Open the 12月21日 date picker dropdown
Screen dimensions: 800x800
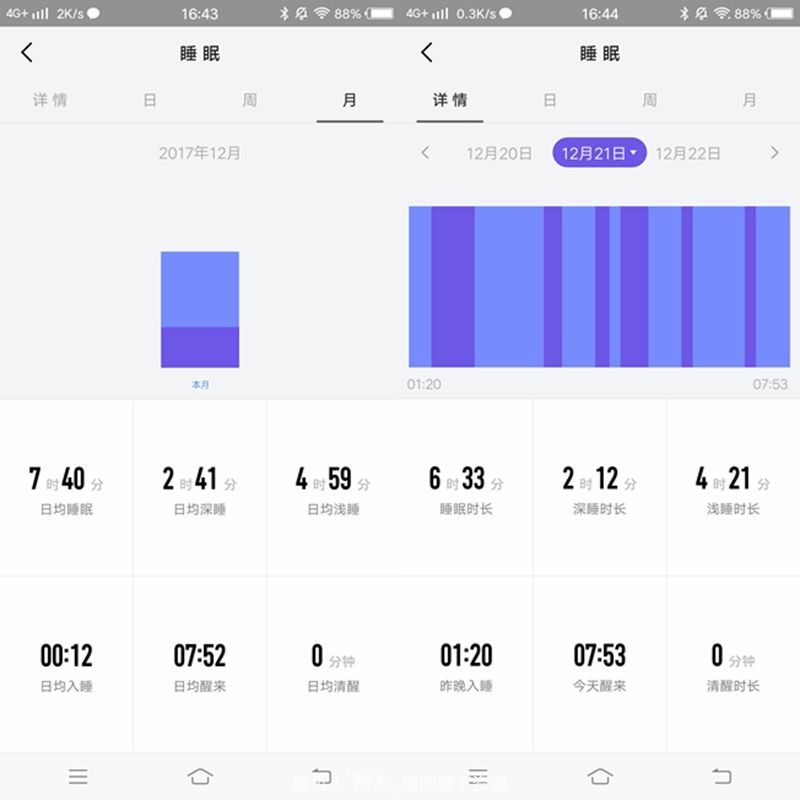[598, 153]
